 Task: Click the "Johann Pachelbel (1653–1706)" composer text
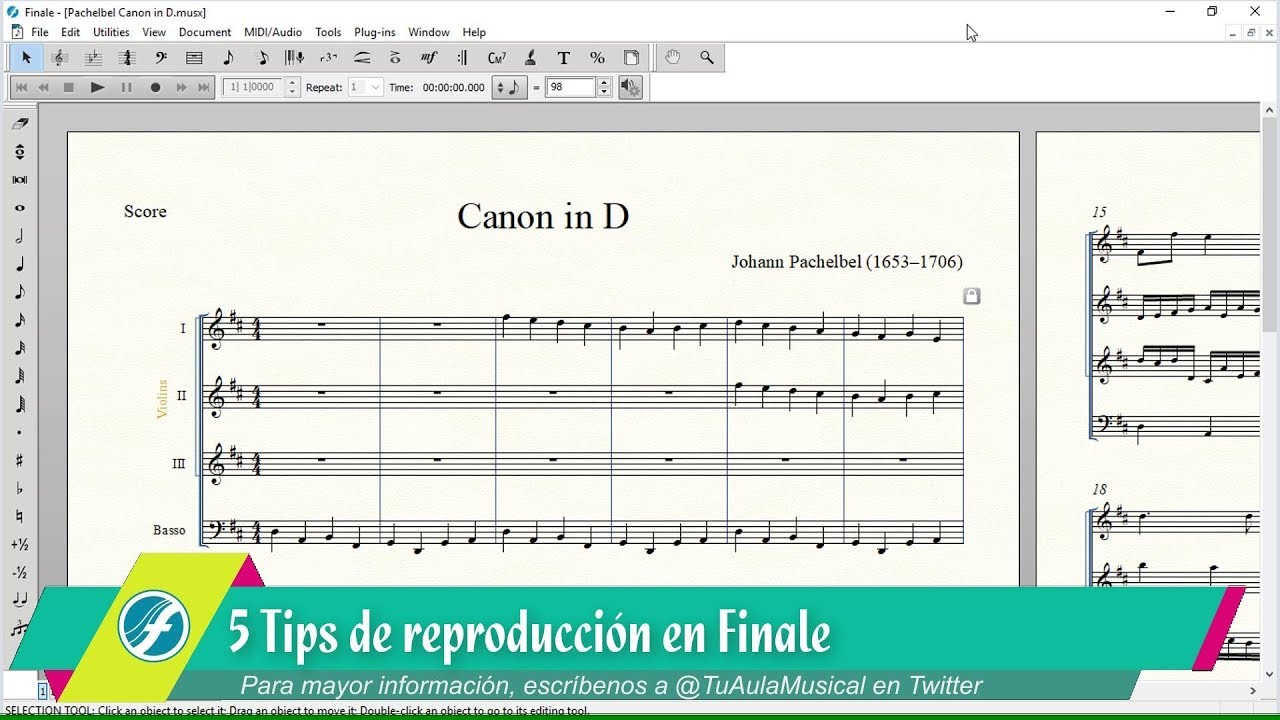coord(847,262)
